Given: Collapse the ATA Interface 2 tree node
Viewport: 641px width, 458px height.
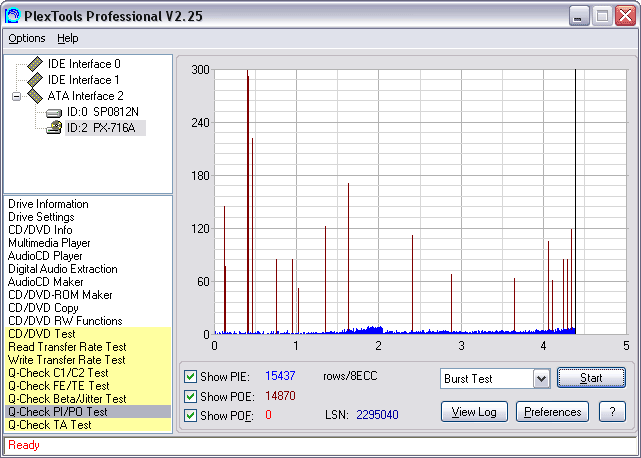Looking at the screenshot, I should (16, 97).
